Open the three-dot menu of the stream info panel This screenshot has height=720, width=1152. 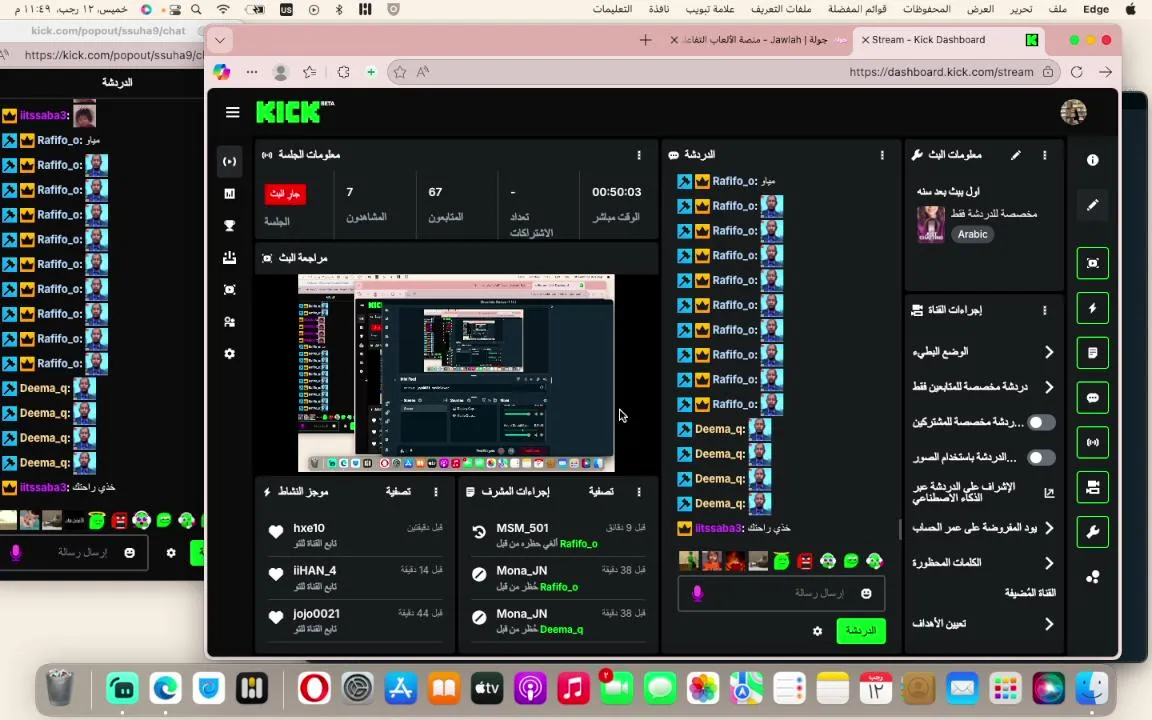1044,155
